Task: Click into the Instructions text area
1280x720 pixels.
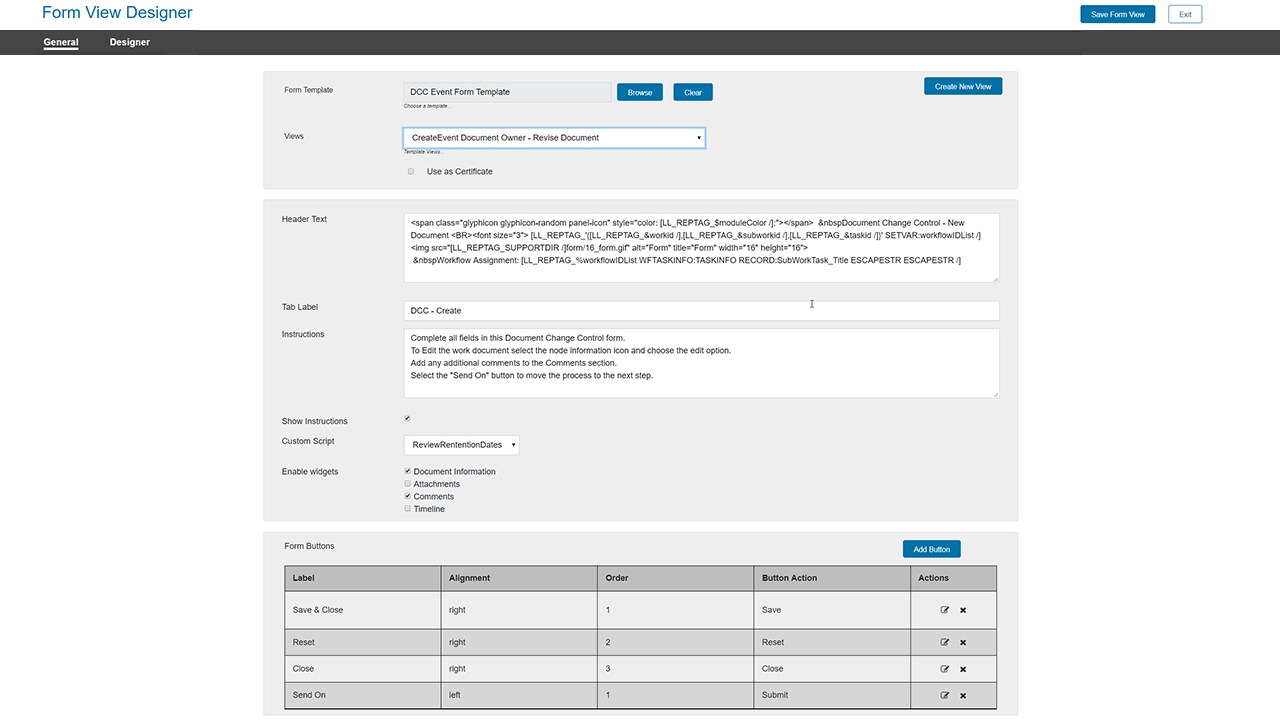Action: point(701,363)
